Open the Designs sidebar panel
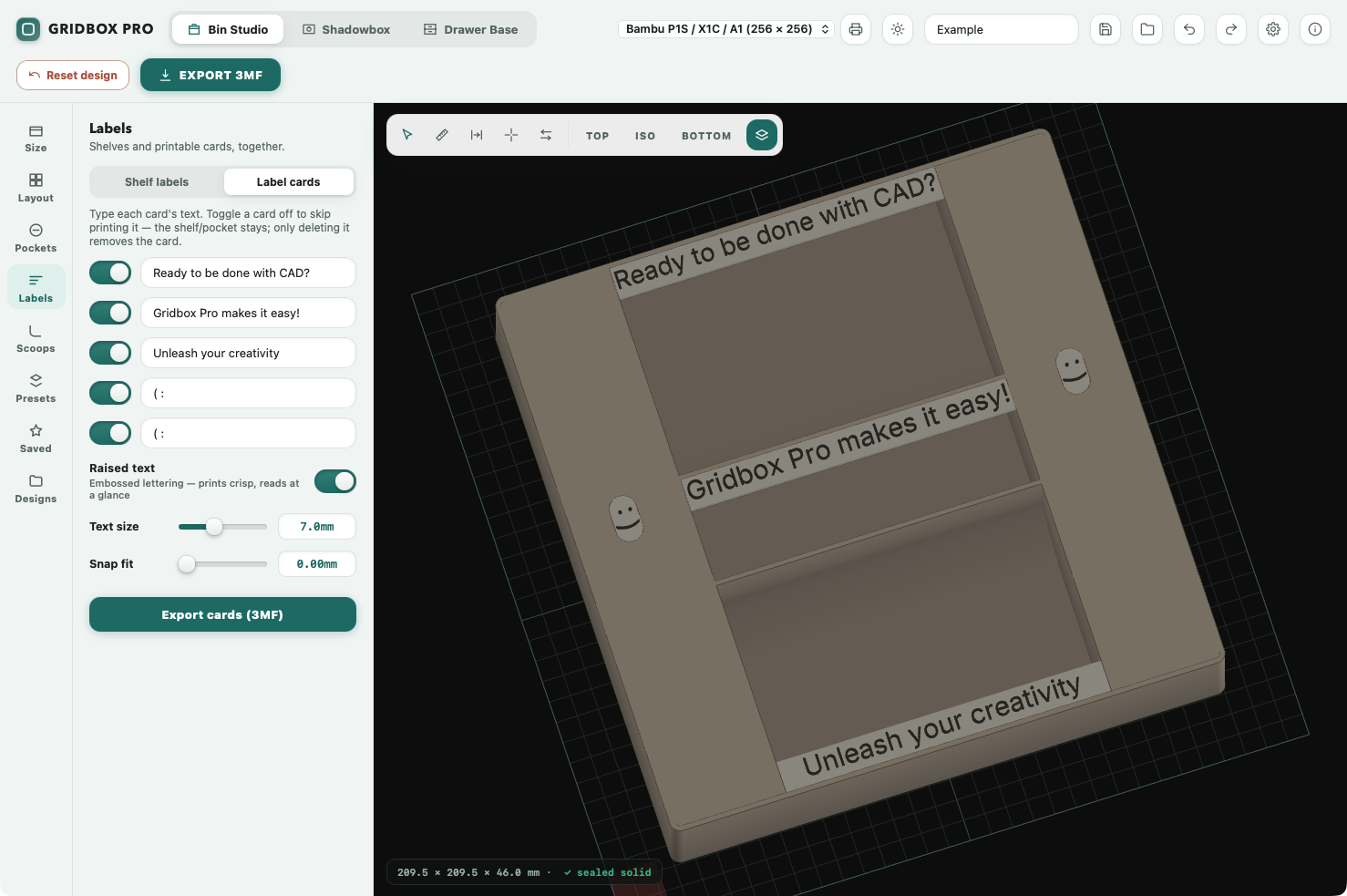The image size is (1347, 896). [36, 489]
